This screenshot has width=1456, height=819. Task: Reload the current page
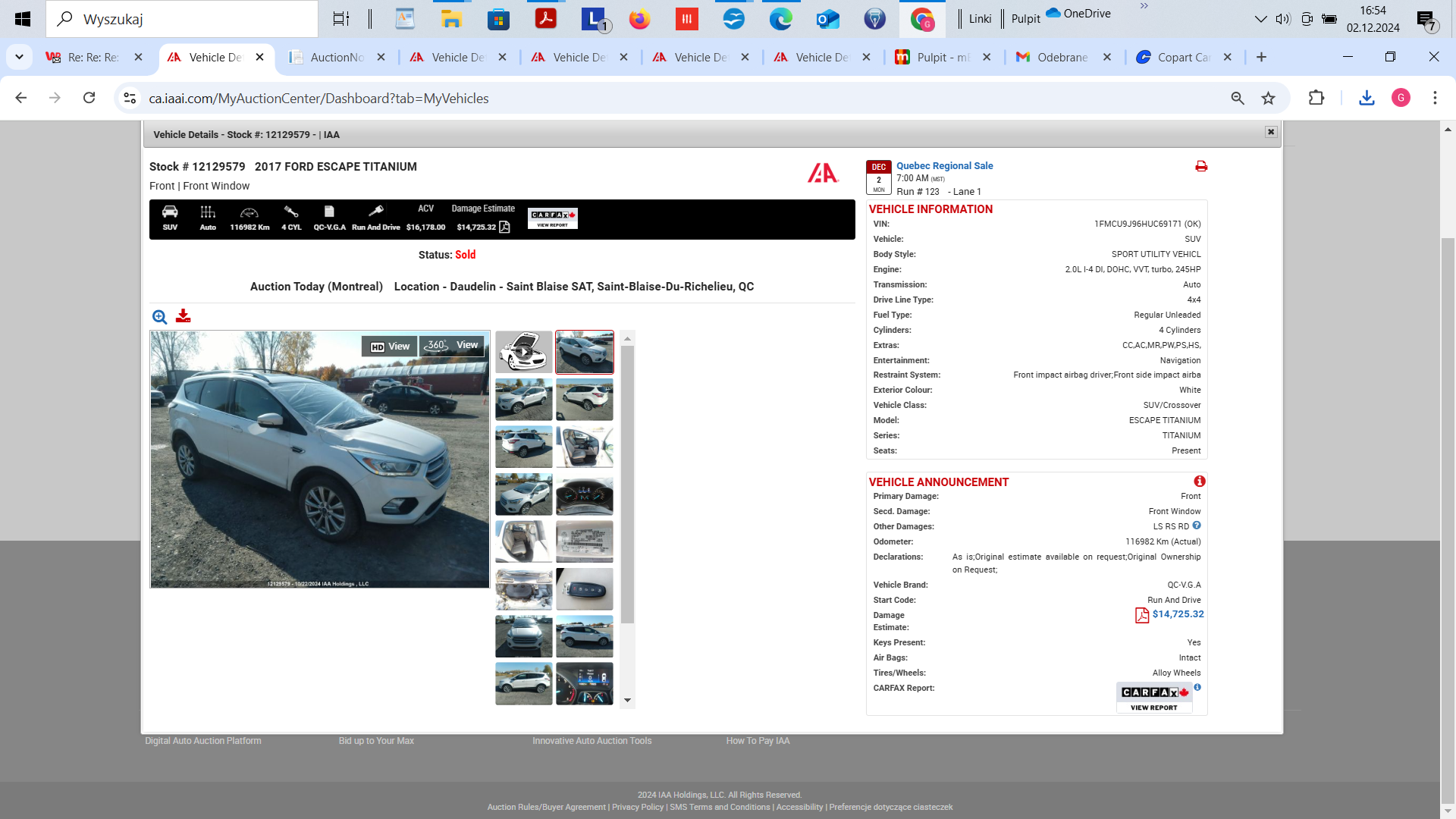coord(89,98)
